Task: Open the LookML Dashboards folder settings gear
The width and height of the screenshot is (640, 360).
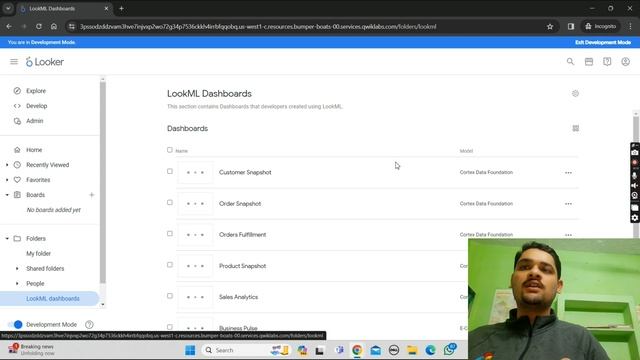Action: point(575,93)
